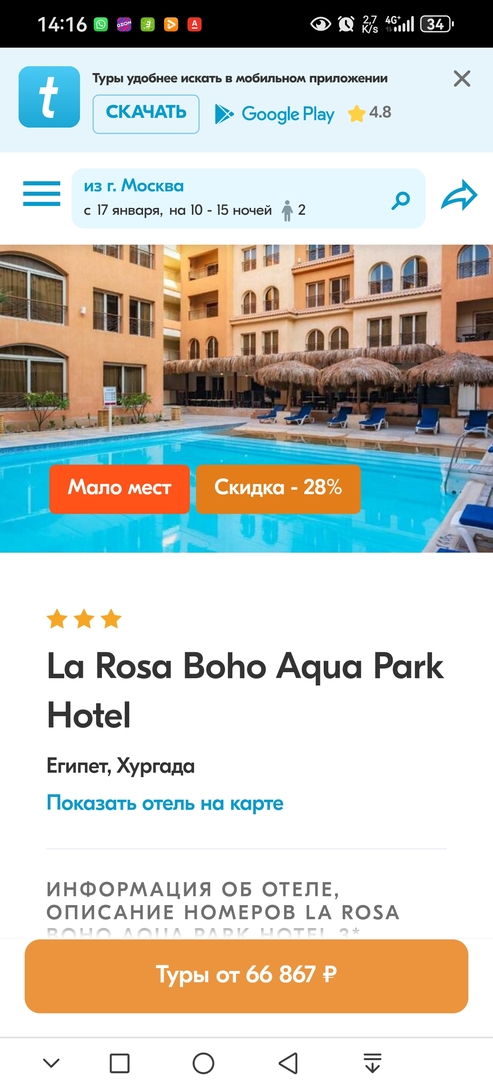Image resolution: width=493 pixels, height=1090 pixels.
Task: Tap the 4.8 star rating
Action: (x=369, y=113)
